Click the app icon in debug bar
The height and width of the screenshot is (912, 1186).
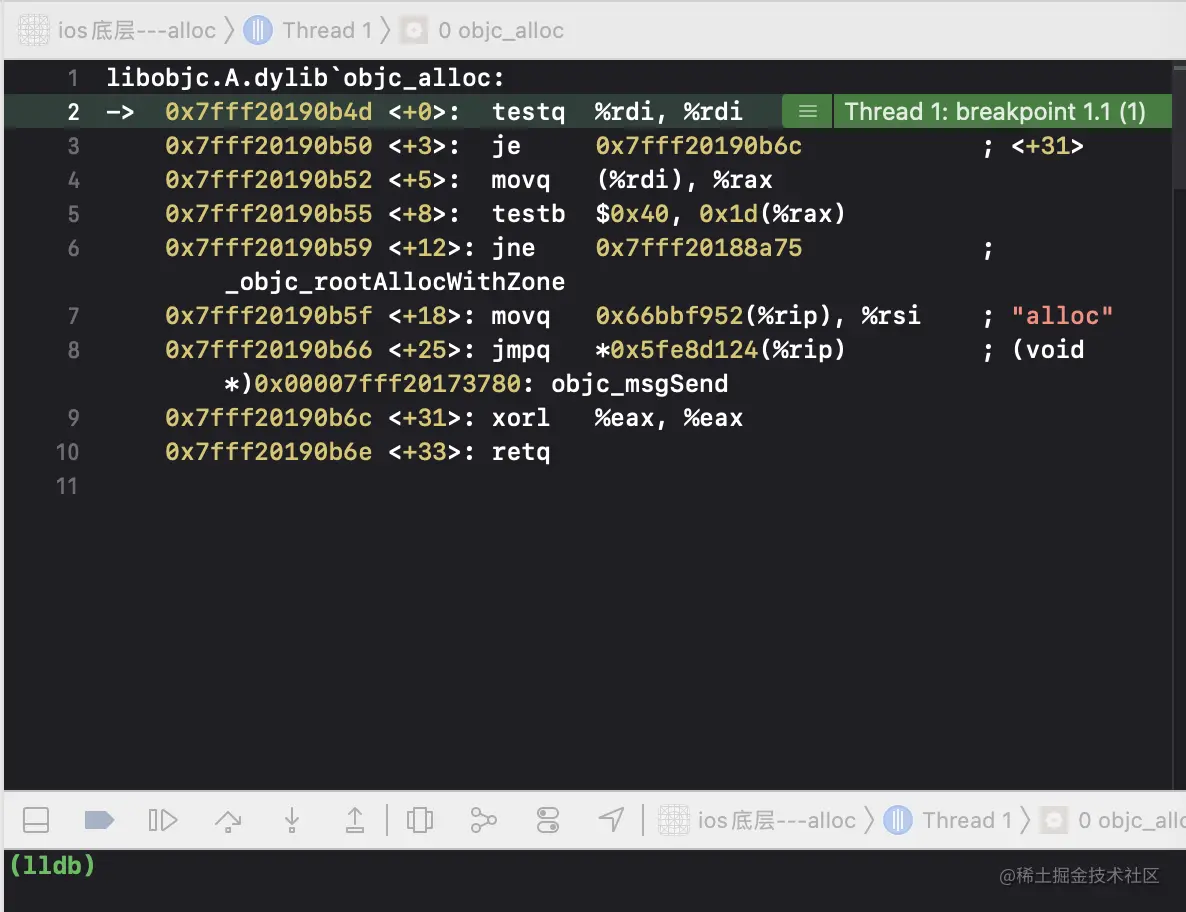(674, 820)
